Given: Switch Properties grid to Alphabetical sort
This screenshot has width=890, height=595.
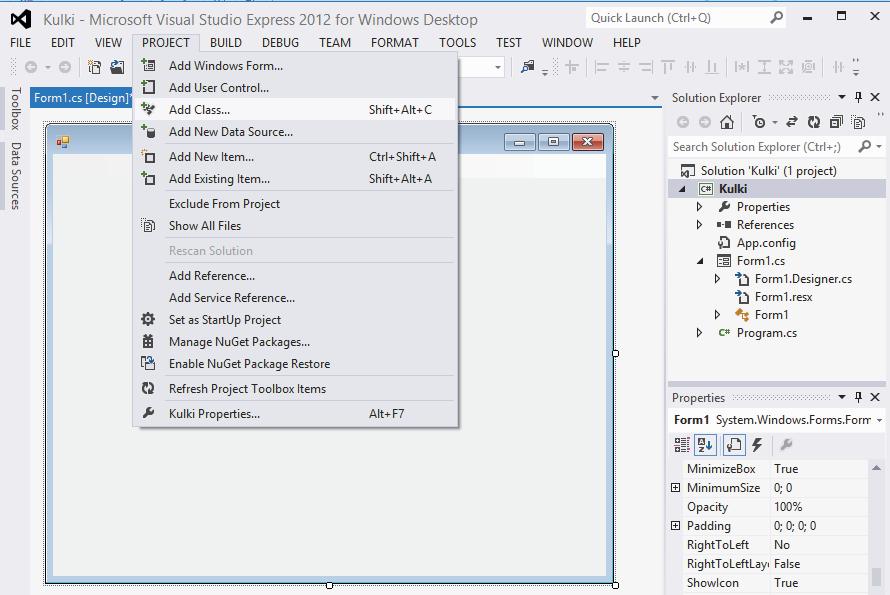Looking at the screenshot, I should point(706,445).
